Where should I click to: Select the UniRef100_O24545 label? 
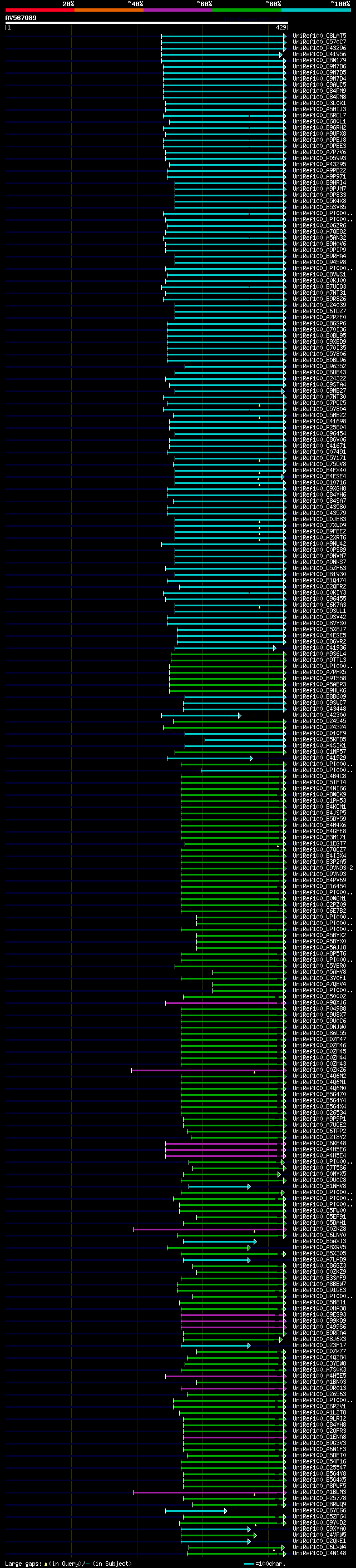pos(319,721)
